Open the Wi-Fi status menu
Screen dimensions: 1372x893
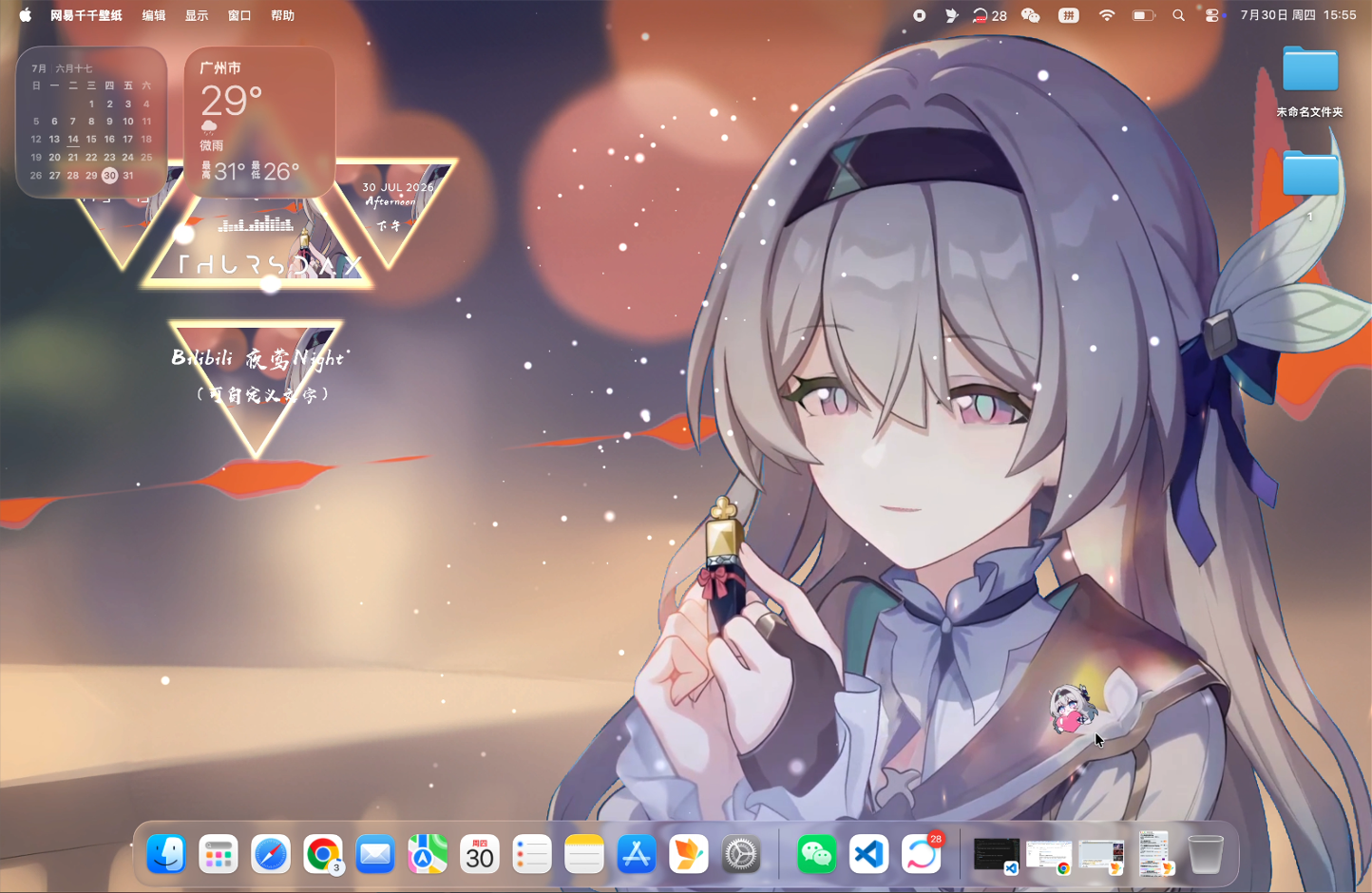click(1107, 15)
